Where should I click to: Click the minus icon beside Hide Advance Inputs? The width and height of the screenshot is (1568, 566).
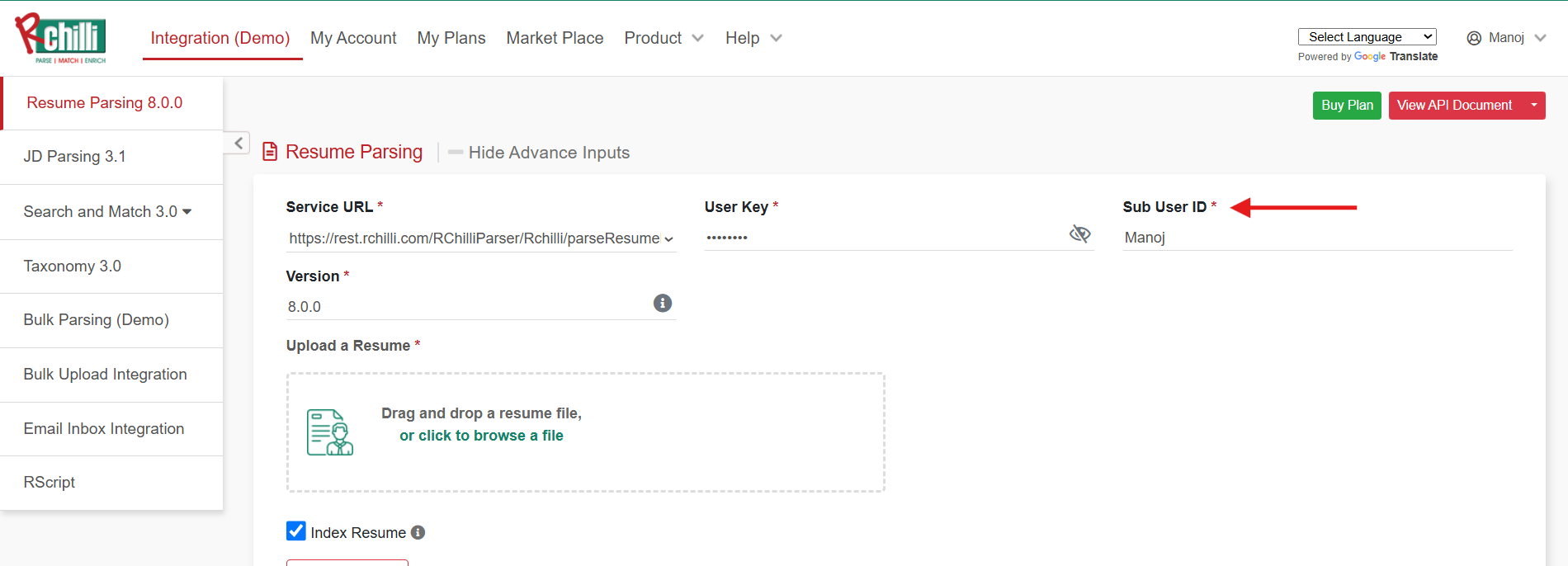tap(456, 153)
